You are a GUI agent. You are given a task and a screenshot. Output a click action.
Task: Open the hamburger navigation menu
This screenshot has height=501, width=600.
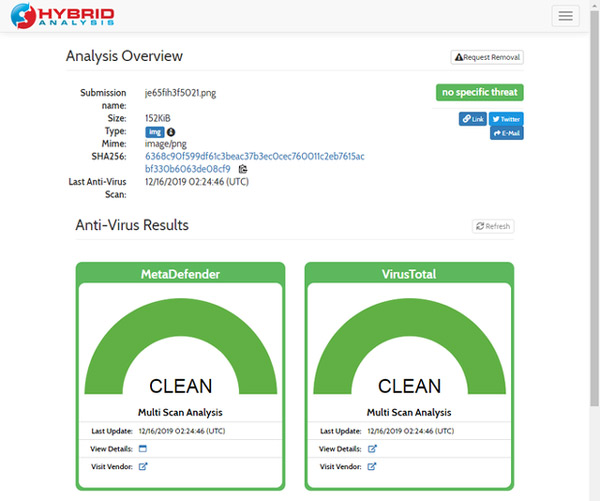pos(565,16)
